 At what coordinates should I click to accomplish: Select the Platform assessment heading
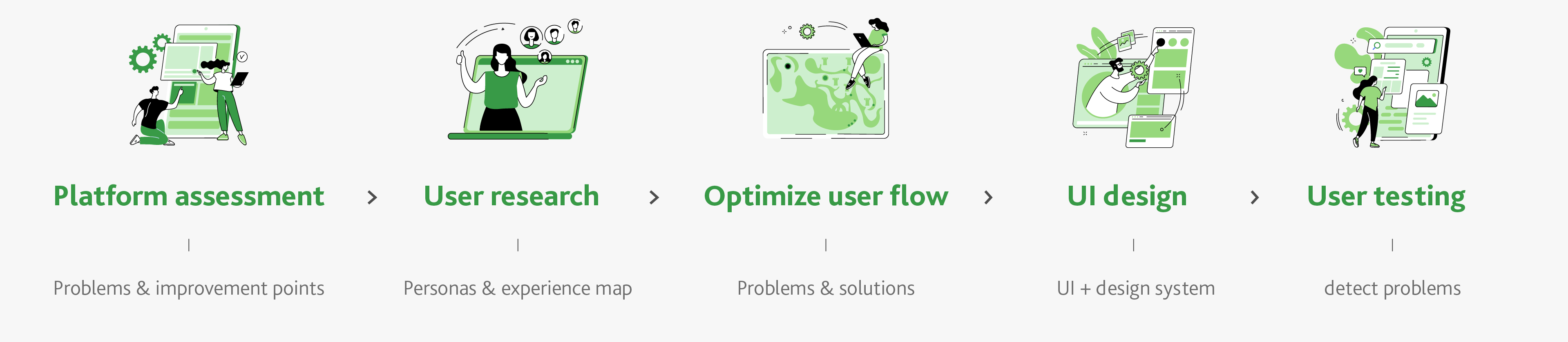pos(189,197)
